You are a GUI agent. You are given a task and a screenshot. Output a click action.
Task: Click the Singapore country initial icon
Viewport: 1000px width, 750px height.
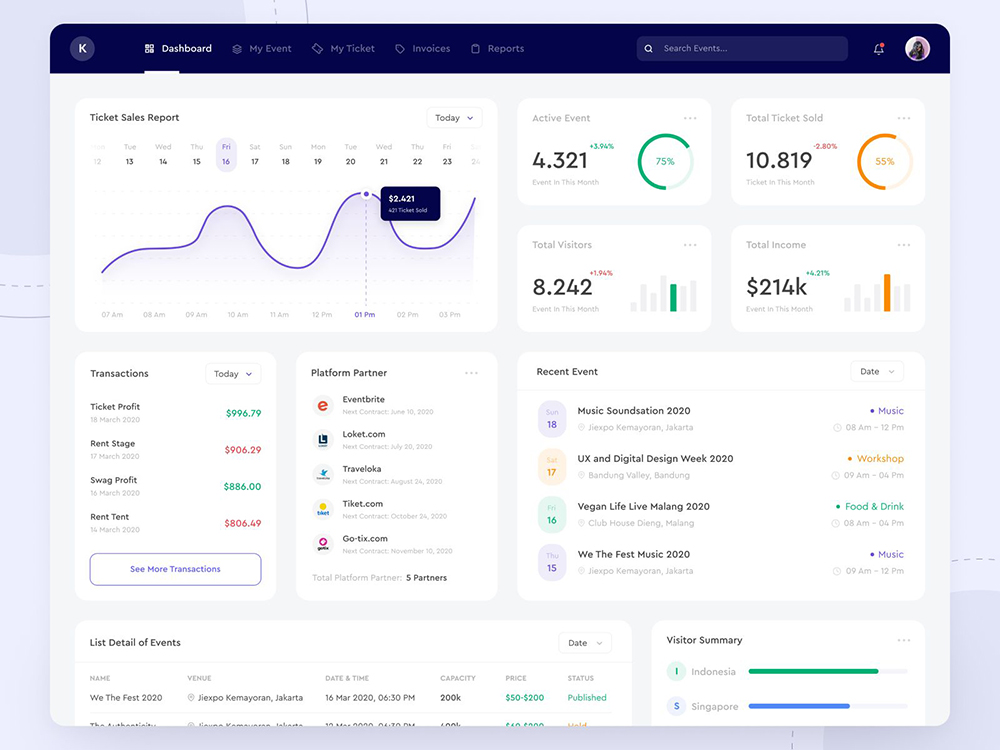676,706
